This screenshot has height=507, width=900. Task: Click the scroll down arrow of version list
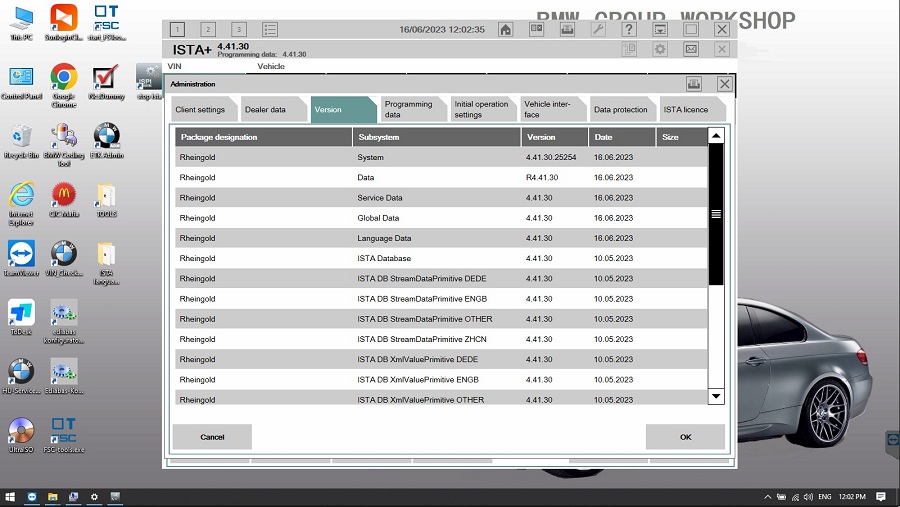click(x=716, y=396)
